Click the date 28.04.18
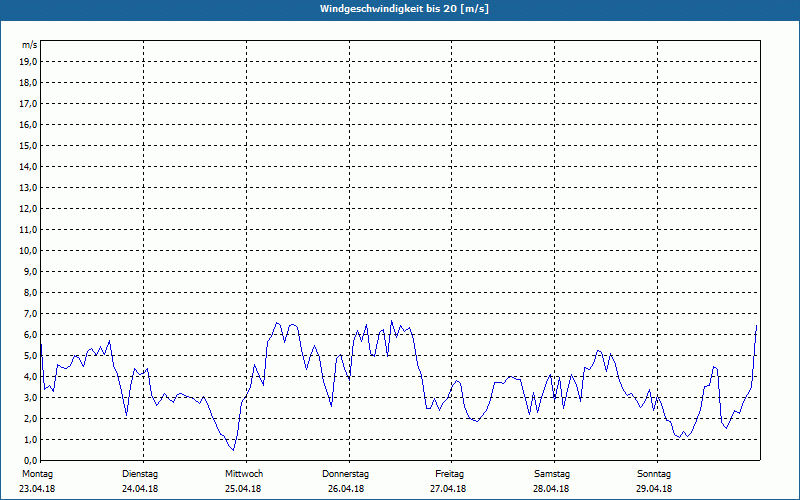 [x=551, y=488]
